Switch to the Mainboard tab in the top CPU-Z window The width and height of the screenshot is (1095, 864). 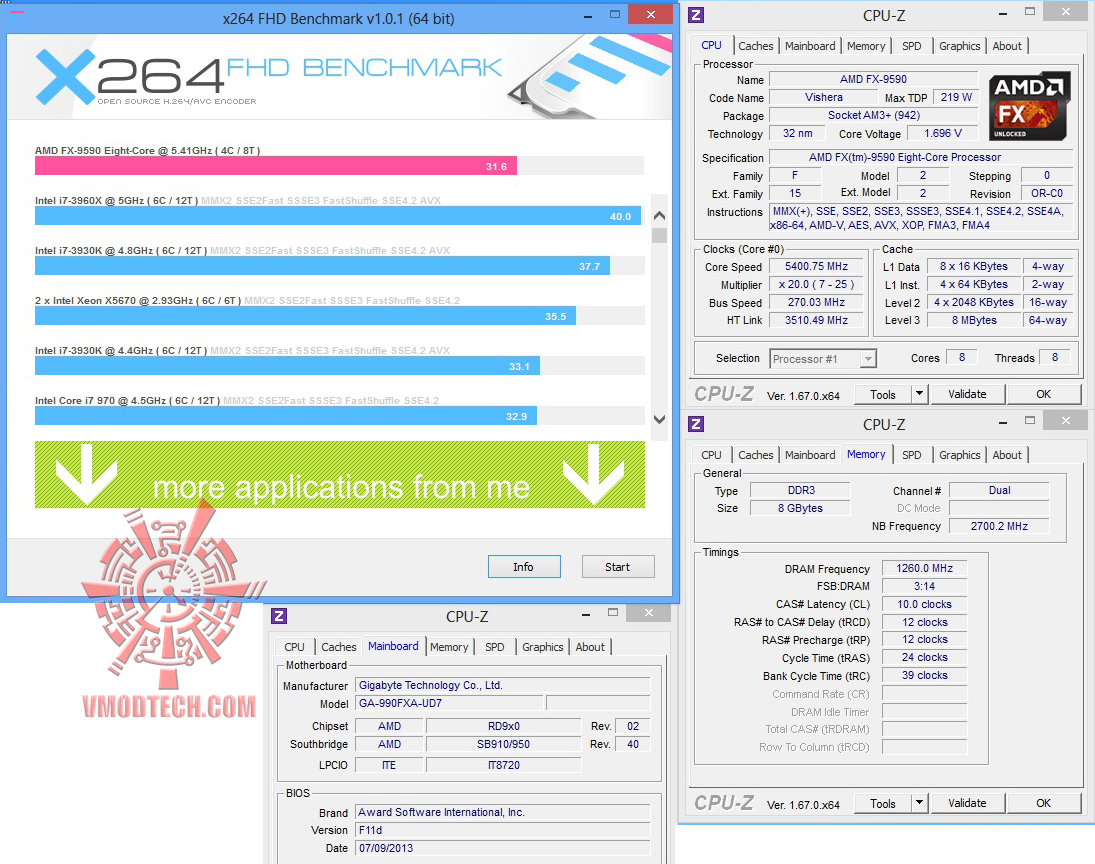(810, 46)
